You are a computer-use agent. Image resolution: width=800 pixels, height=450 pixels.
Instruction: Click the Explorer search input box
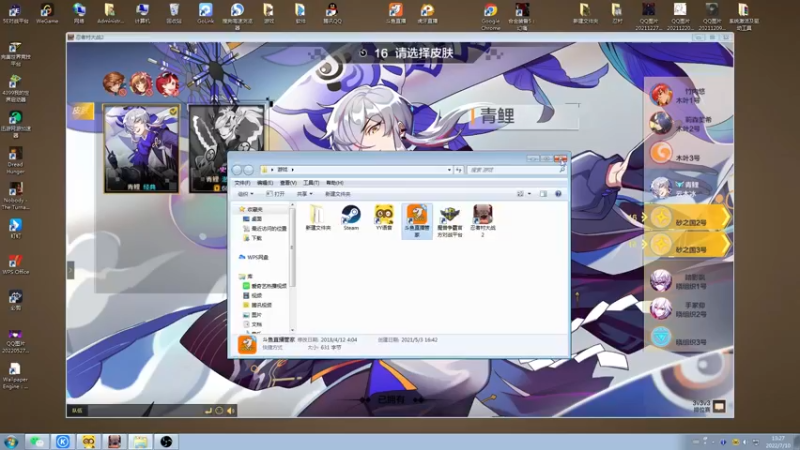pos(513,170)
